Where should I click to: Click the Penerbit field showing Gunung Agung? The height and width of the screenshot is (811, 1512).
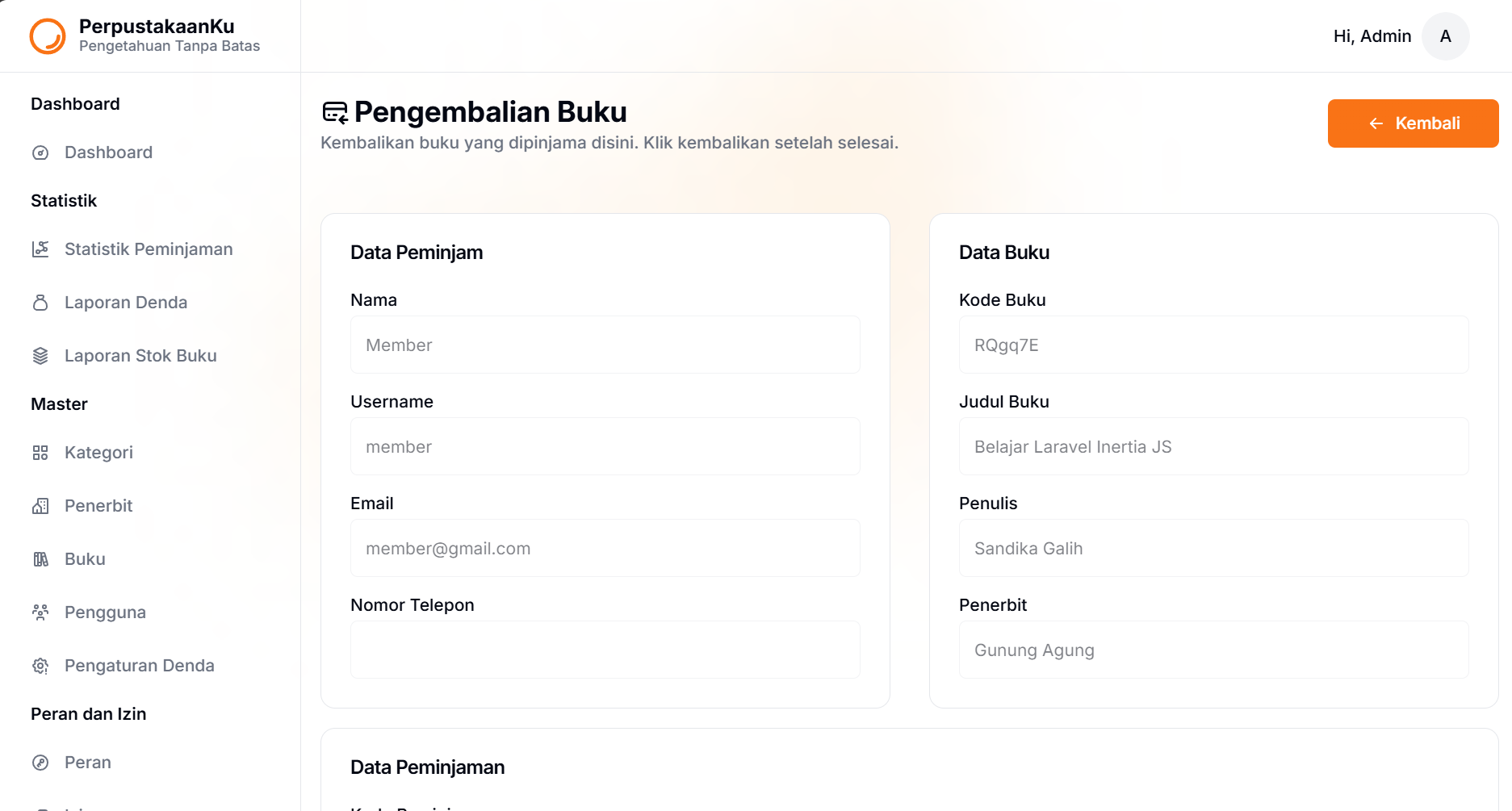click(x=1213, y=650)
